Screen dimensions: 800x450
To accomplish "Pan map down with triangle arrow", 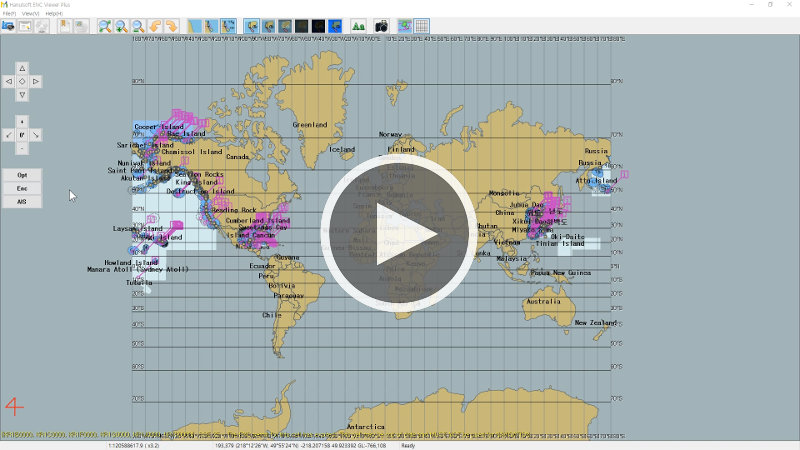I will [x=22, y=95].
